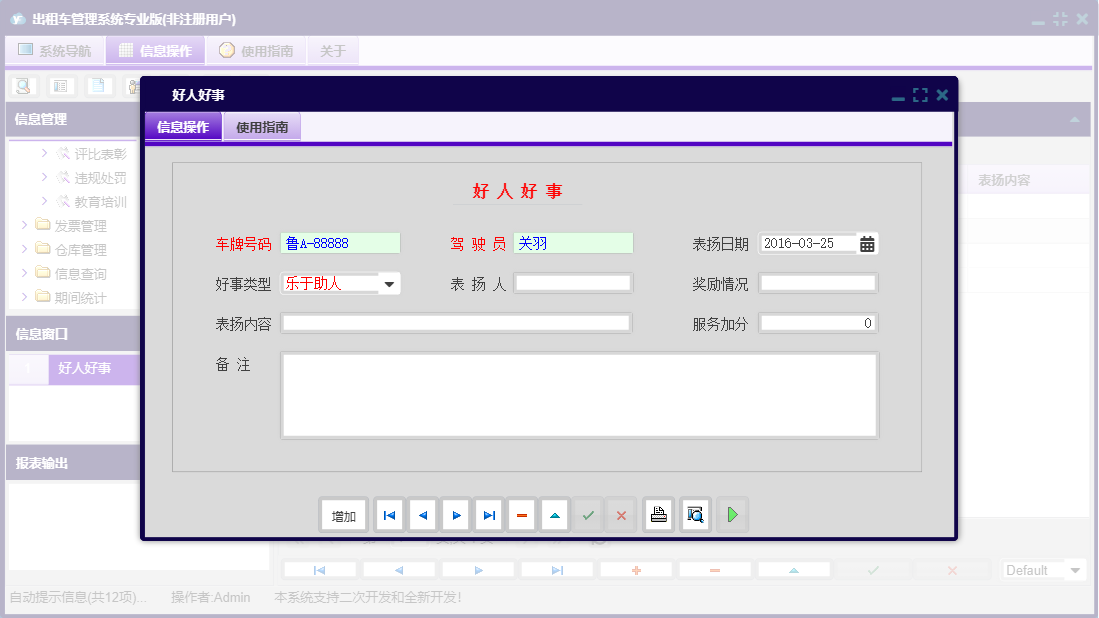Viewport: 1099px width, 618px height.
Task: Jump to the first record
Action: 389,514
